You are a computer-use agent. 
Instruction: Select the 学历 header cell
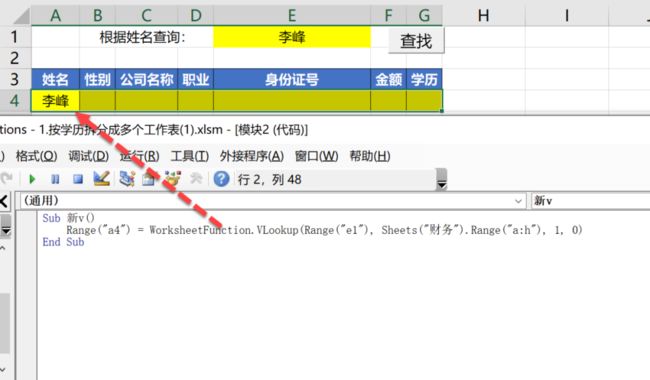coord(424,79)
